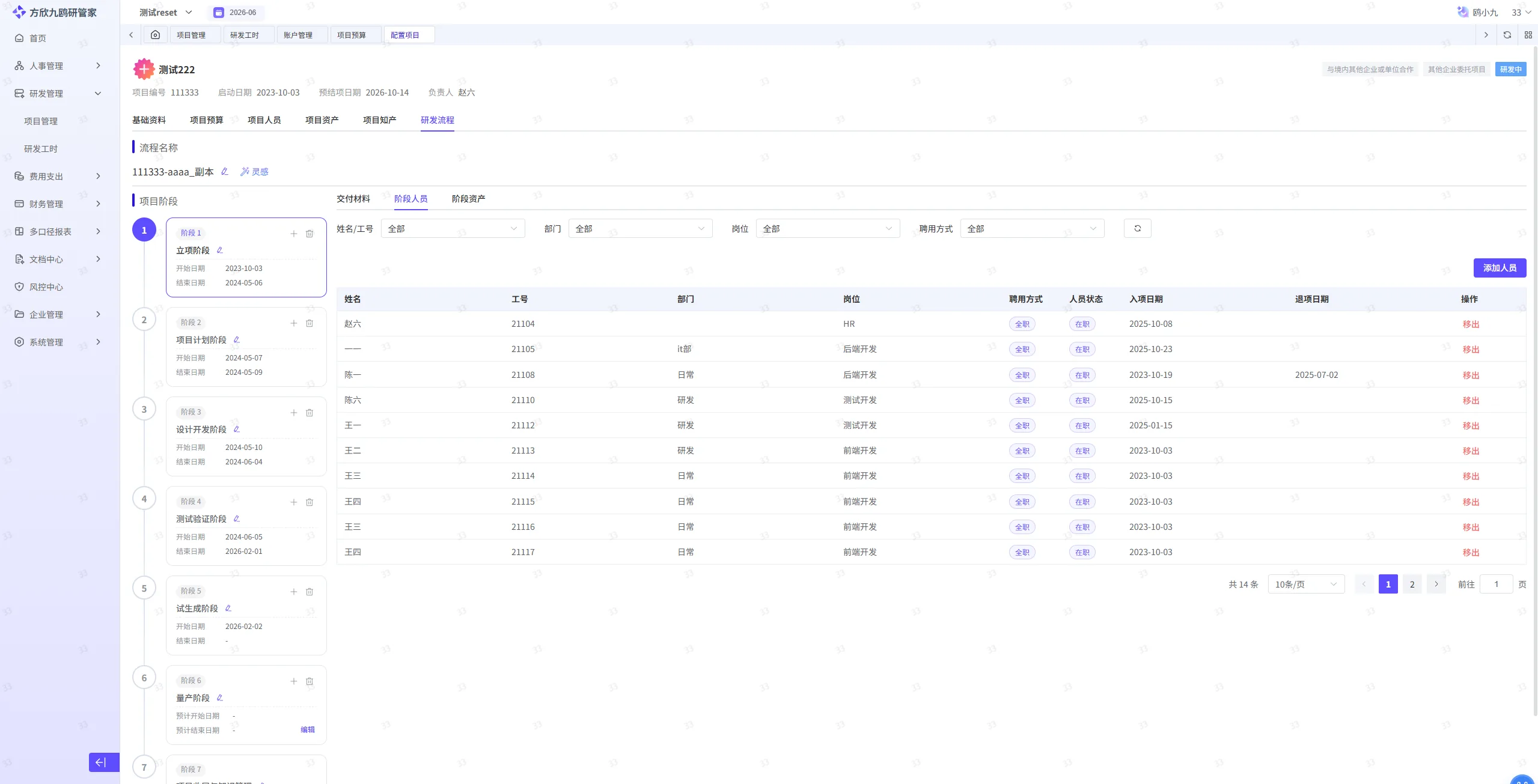
Task: Go to page 2 of the personnel table
Action: [1412, 585]
